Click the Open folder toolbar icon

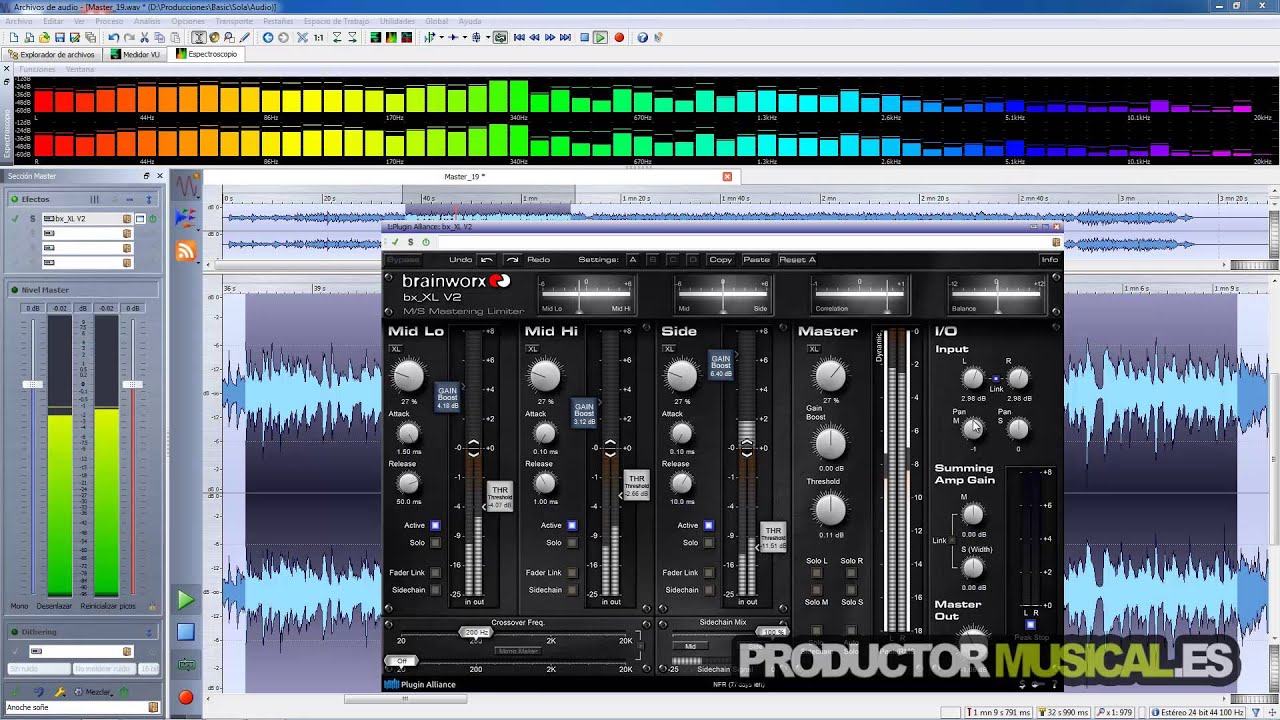point(44,37)
